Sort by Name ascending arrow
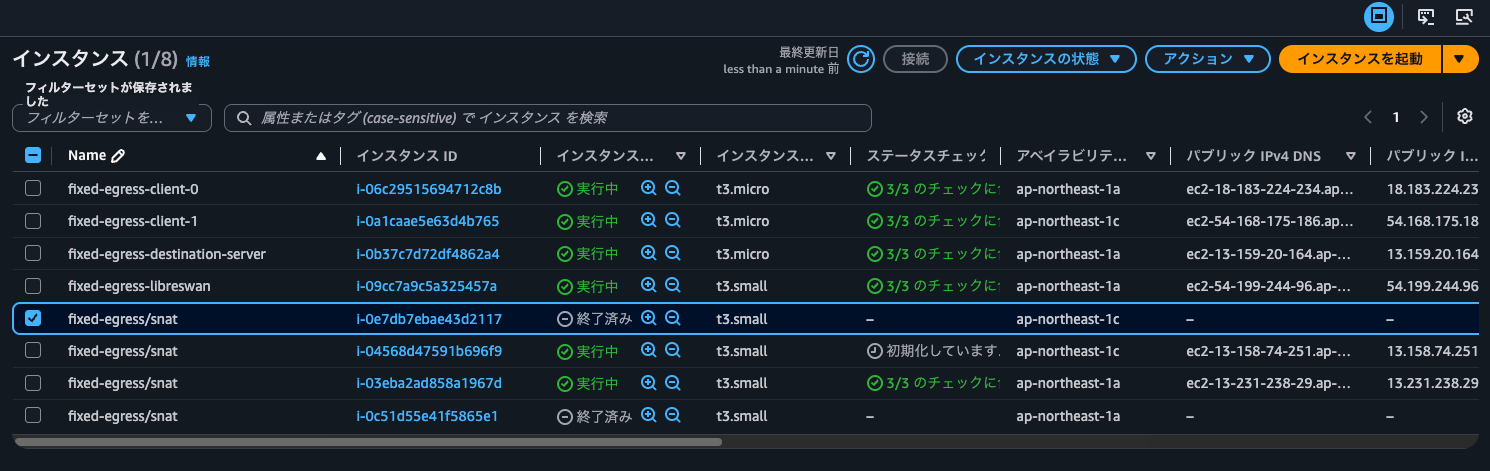 click(x=321, y=156)
